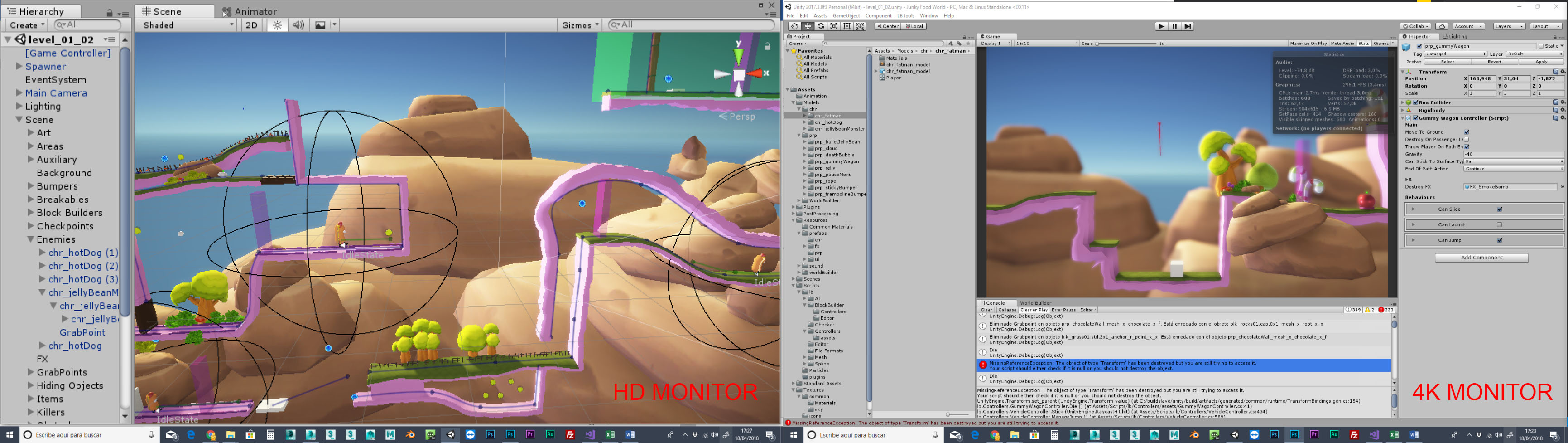Select the Hand tool in Unity toolbar
1568x443 pixels.
794,26
